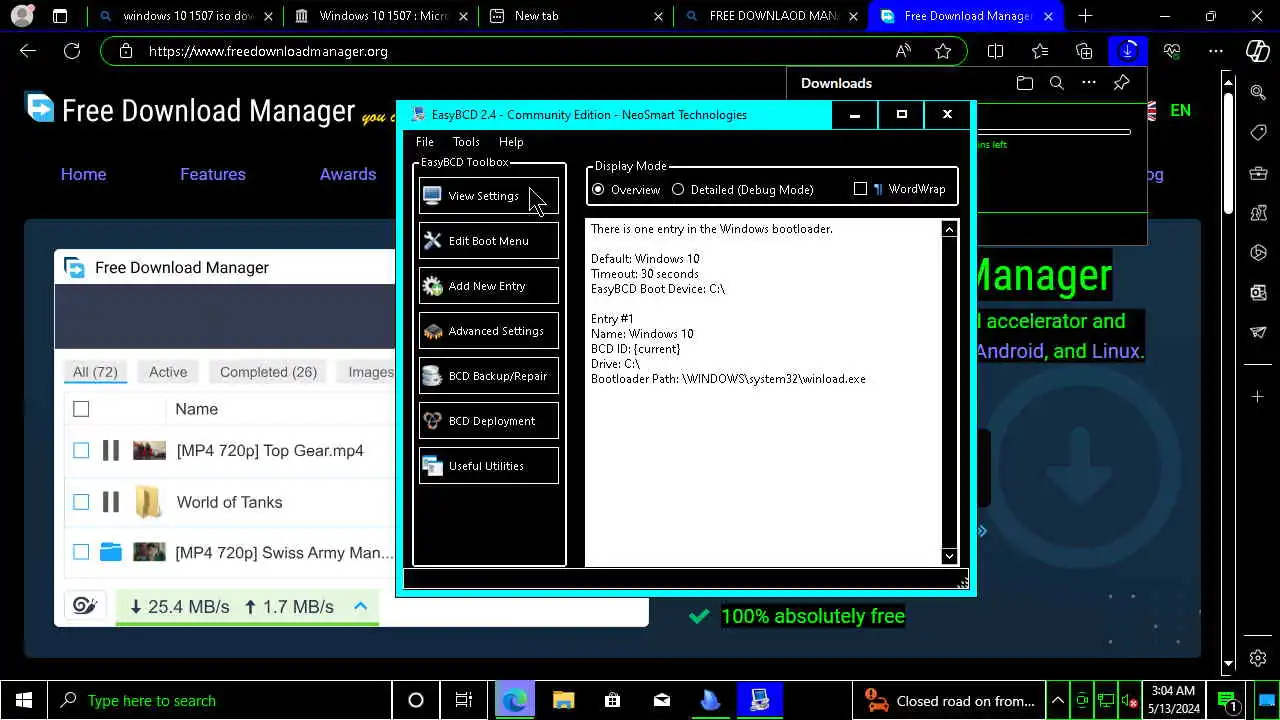Image resolution: width=1280 pixels, height=720 pixels.
Task: Show hidden system tray icons
Action: 1058,700
